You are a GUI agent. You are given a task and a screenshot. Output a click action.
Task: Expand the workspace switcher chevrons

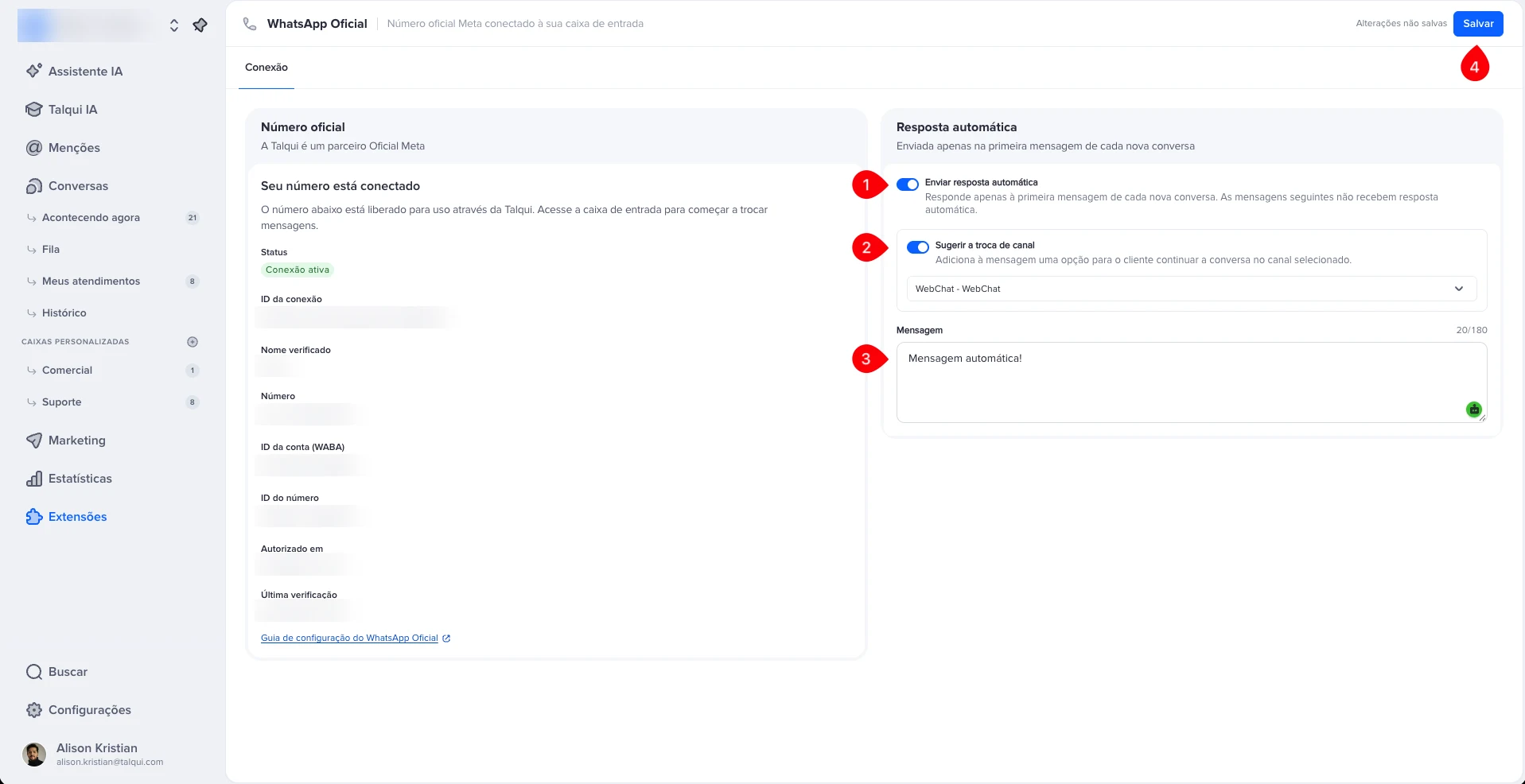point(174,25)
